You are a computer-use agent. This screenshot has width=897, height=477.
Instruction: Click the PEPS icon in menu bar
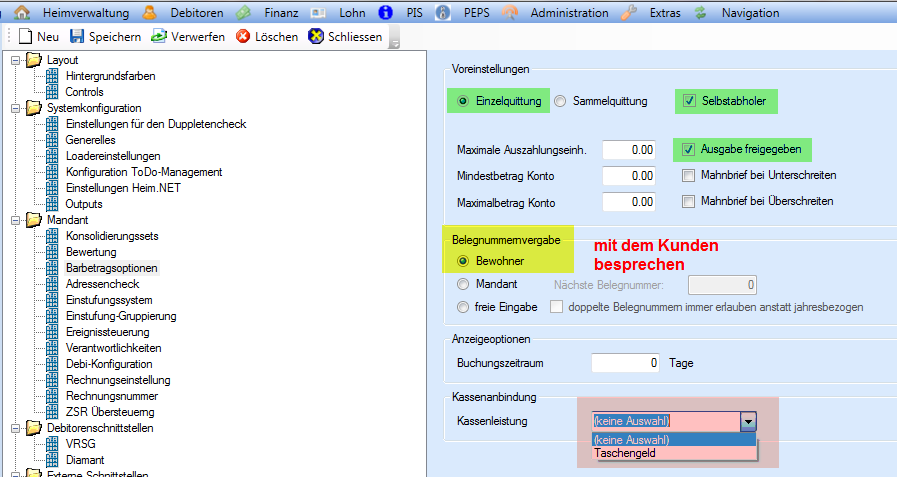443,12
